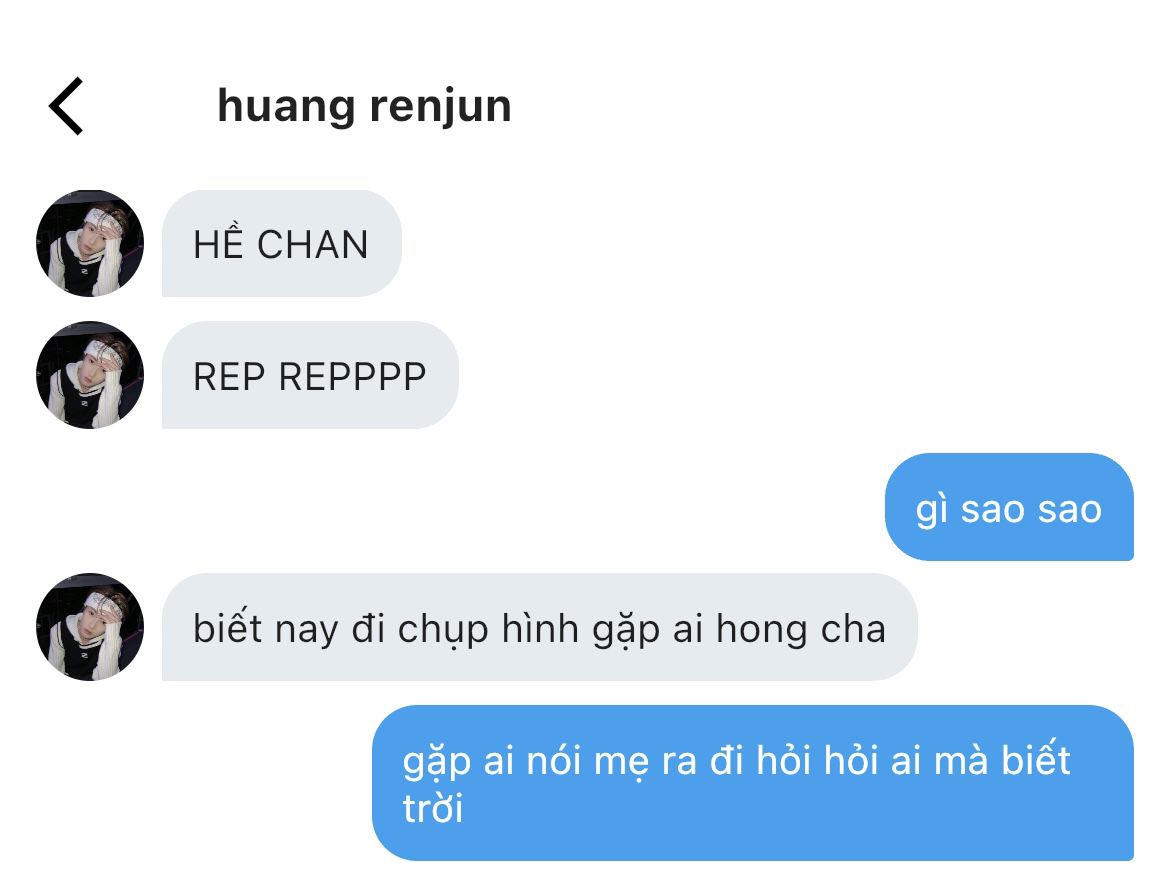The height and width of the screenshot is (880, 1169).
Task: Click 'mà biết' in the last blue bubble
Action: [x=1003, y=761]
